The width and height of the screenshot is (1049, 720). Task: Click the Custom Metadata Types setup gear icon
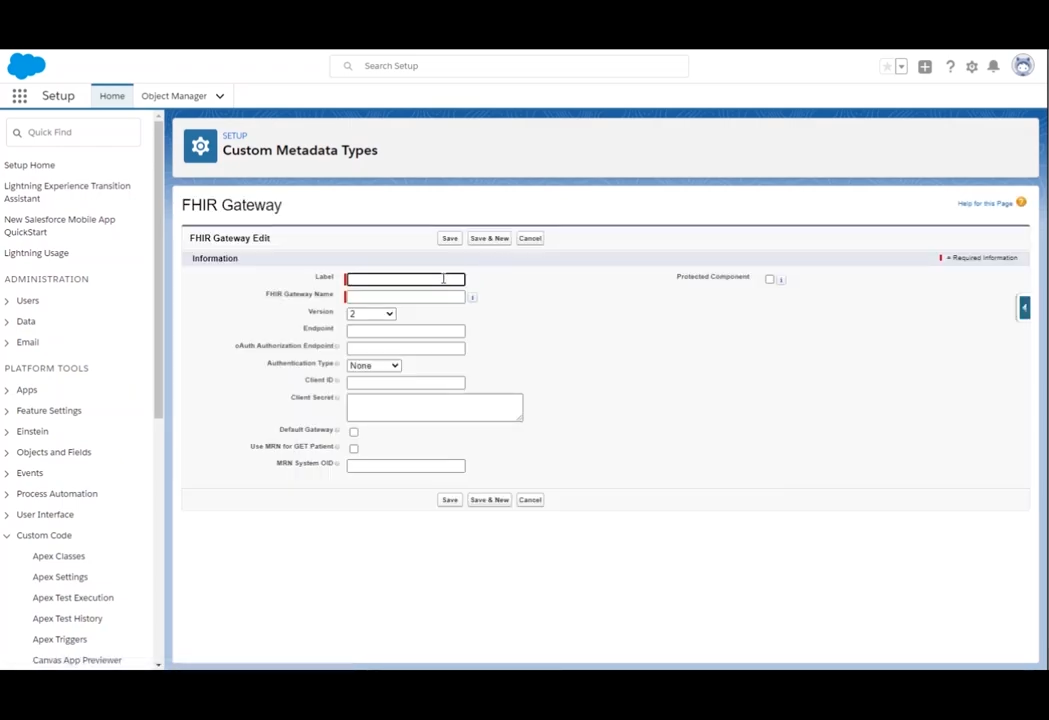point(200,146)
